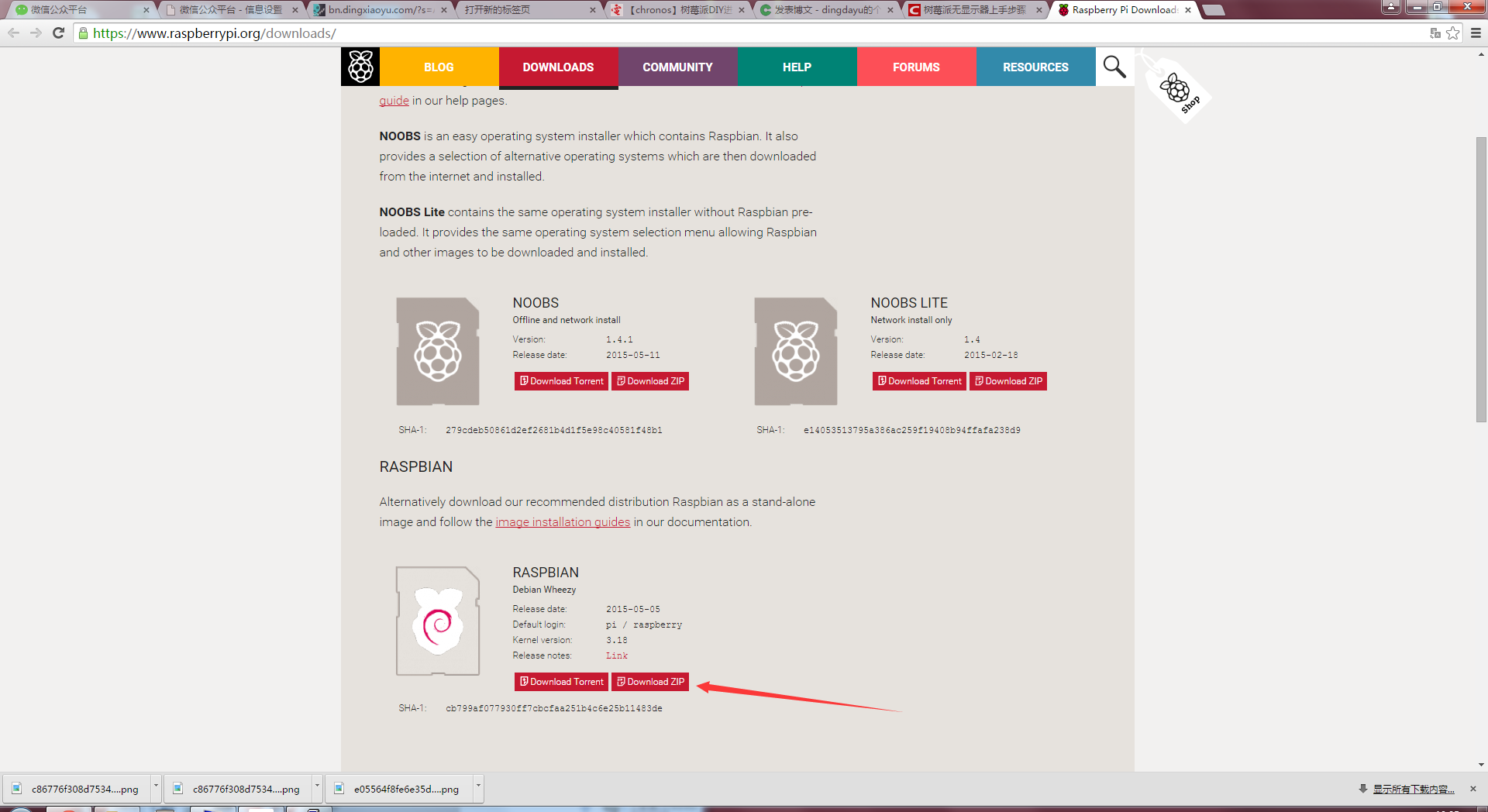Screen dimensions: 1488x812
Task: Click the NOOBS LITE SHA-1 hash text
Action: (x=912, y=430)
